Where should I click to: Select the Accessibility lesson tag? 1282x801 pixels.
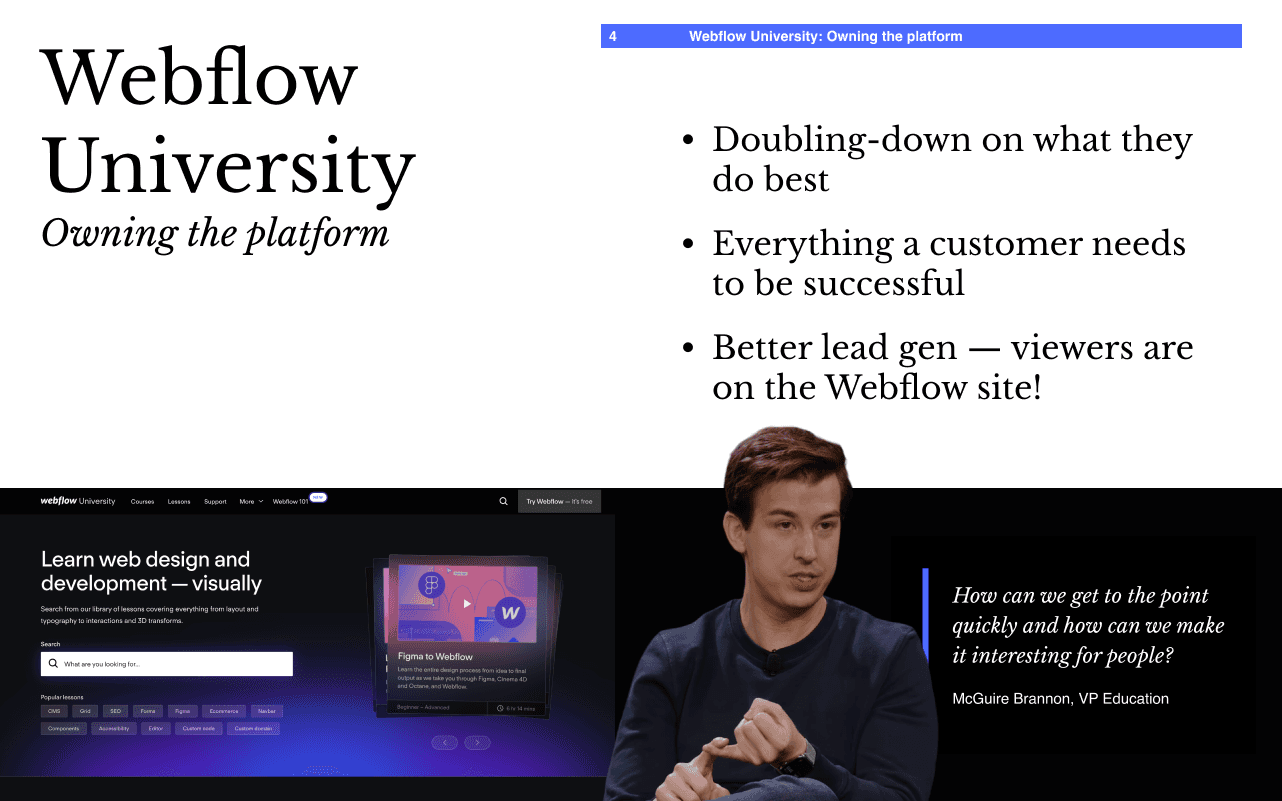coord(114,729)
